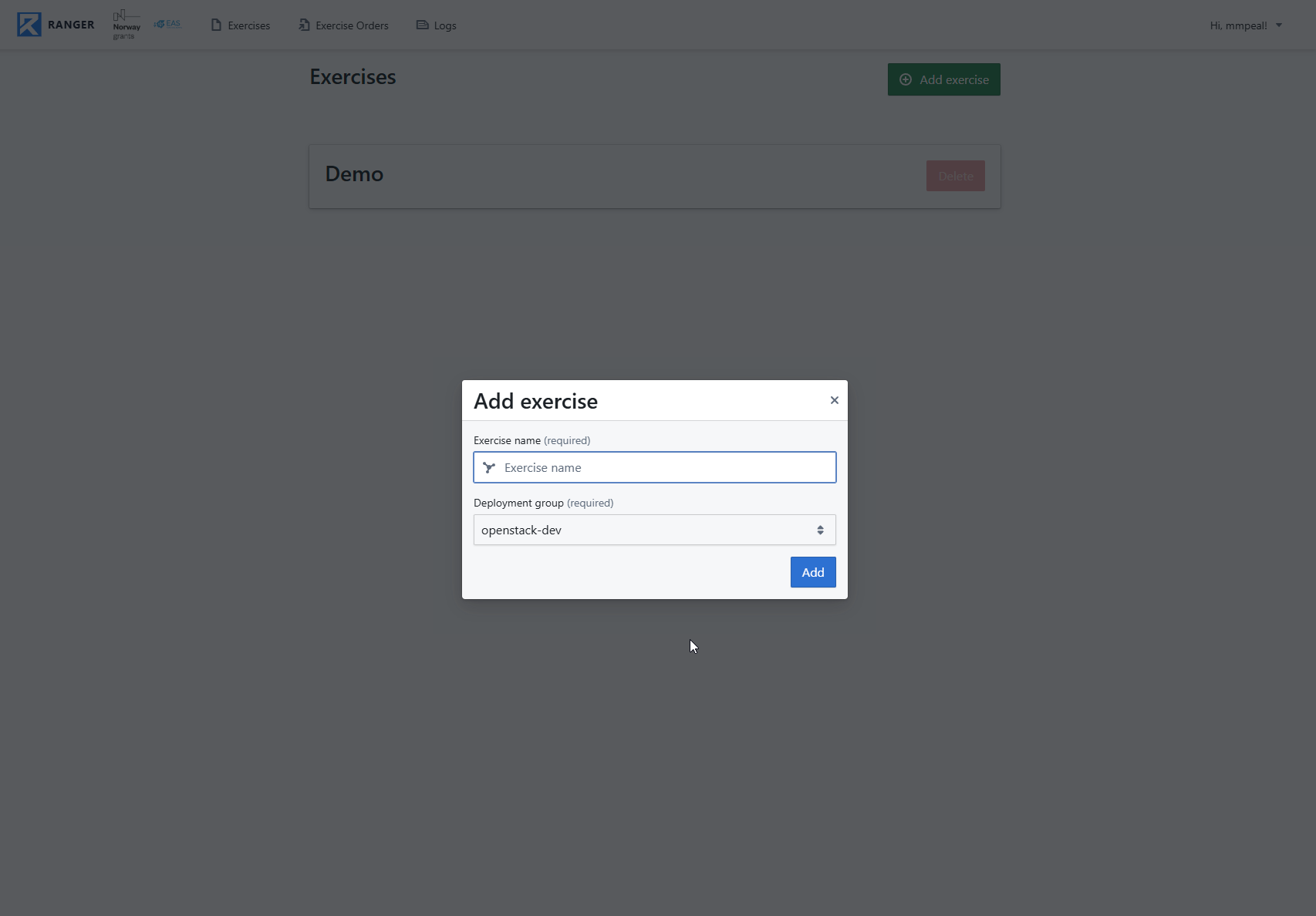Click the Logs icon in navbar
Screen dimensions: 1316x916
pos(422,25)
